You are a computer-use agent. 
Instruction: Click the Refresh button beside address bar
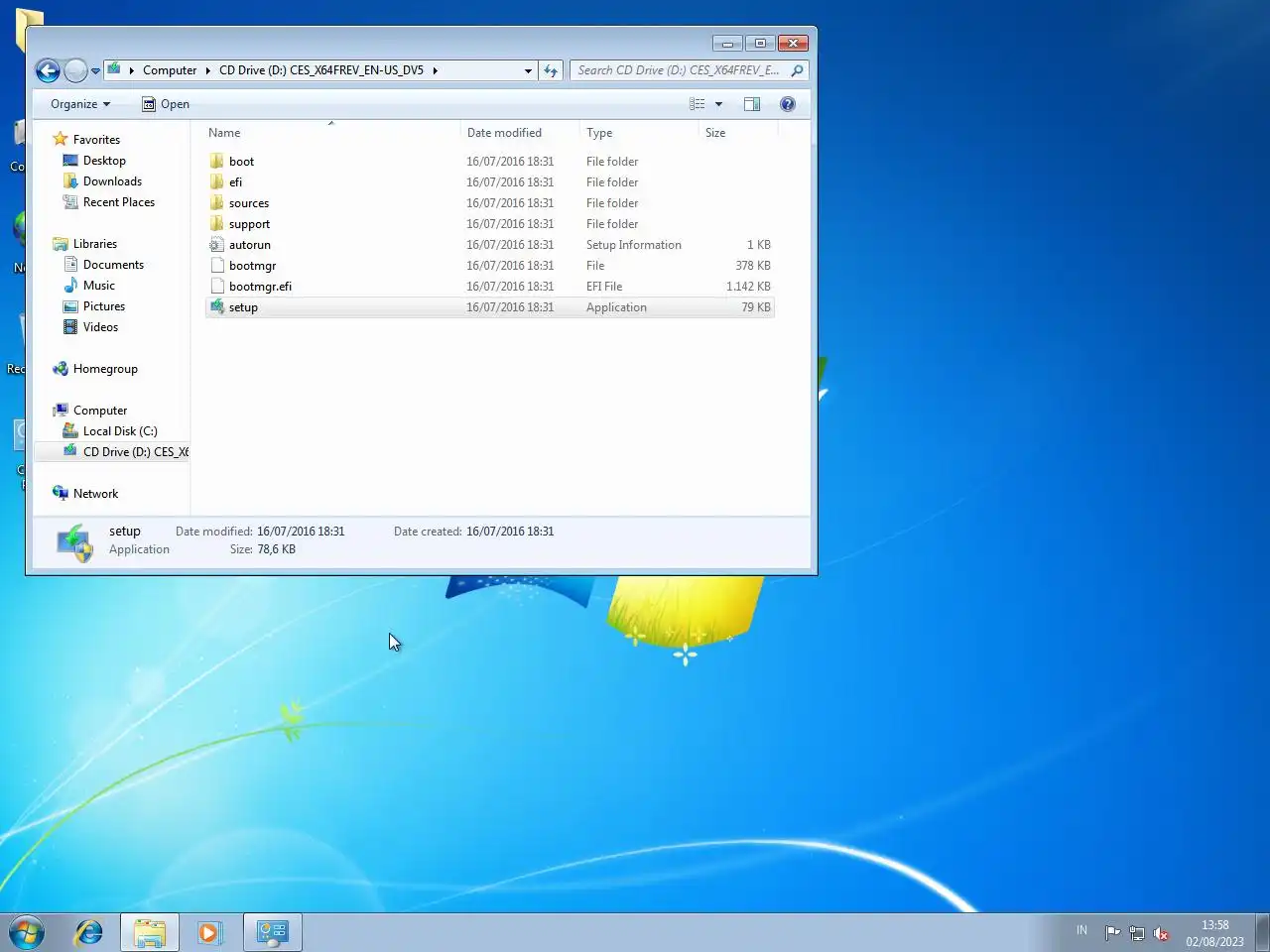[x=551, y=70]
